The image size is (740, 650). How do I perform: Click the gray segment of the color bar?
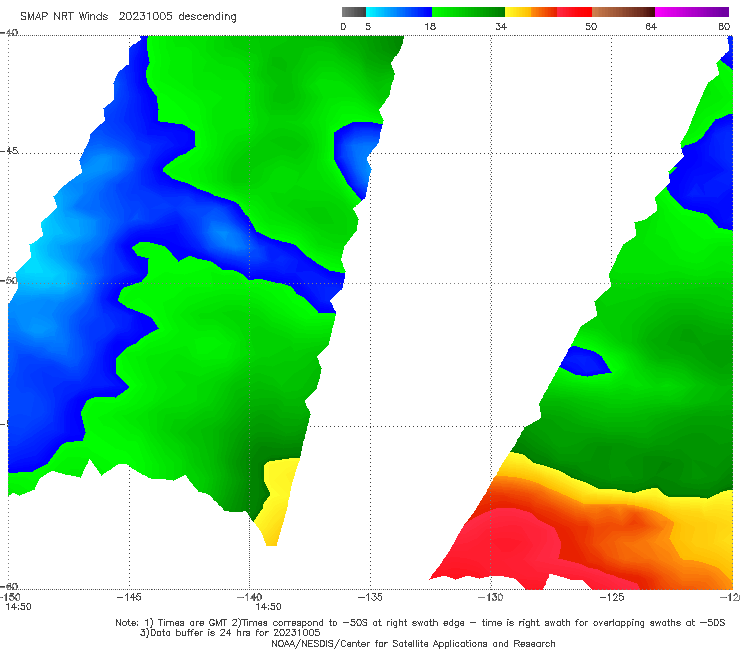tap(354, 12)
